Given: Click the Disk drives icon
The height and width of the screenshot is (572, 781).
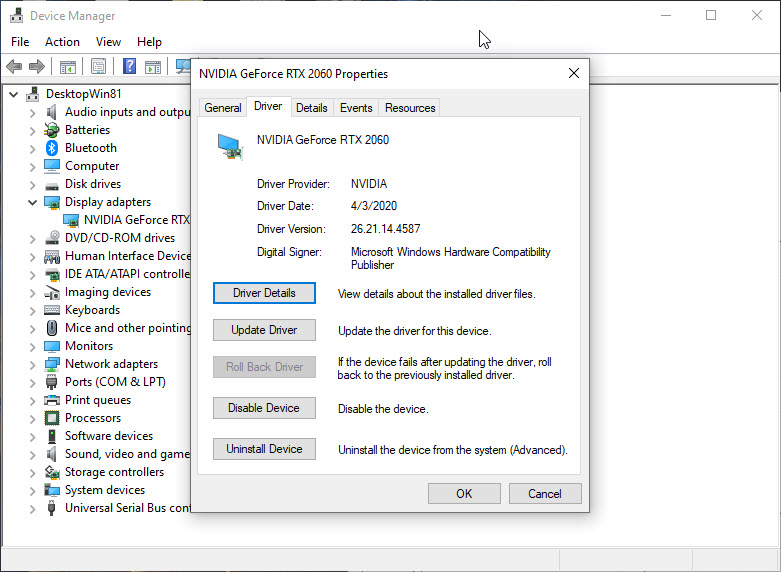Looking at the screenshot, I should pos(52,185).
